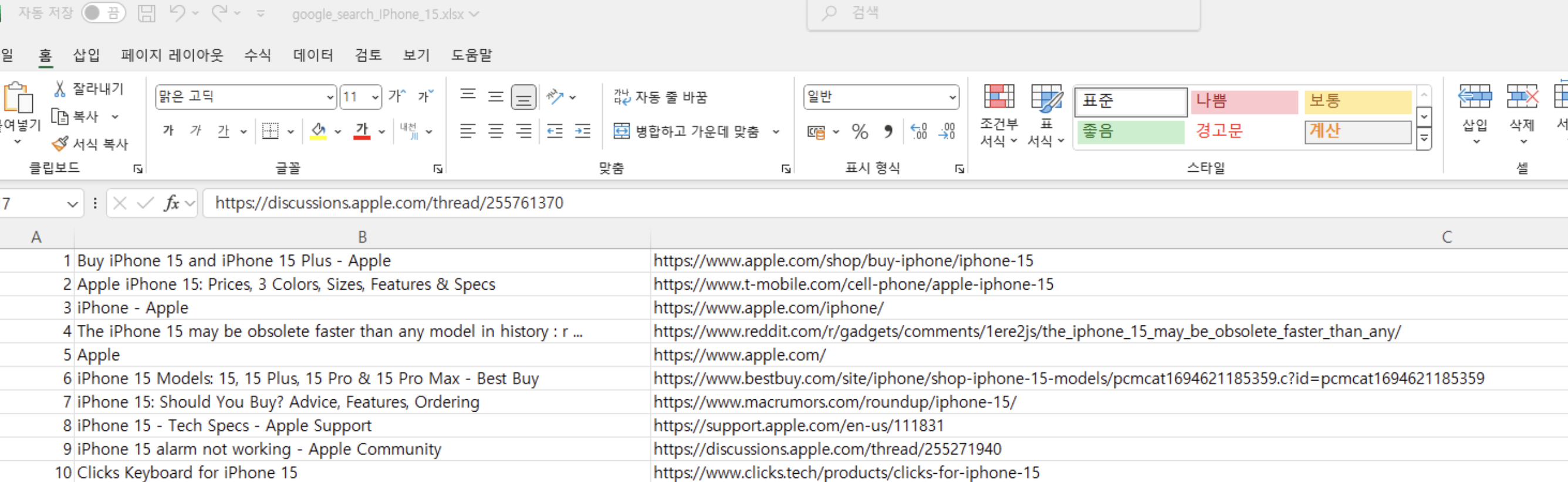This screenshot has width=1568, height=482.
Task: Expand the cell styles gallery
Action: tap(1424, 140)
